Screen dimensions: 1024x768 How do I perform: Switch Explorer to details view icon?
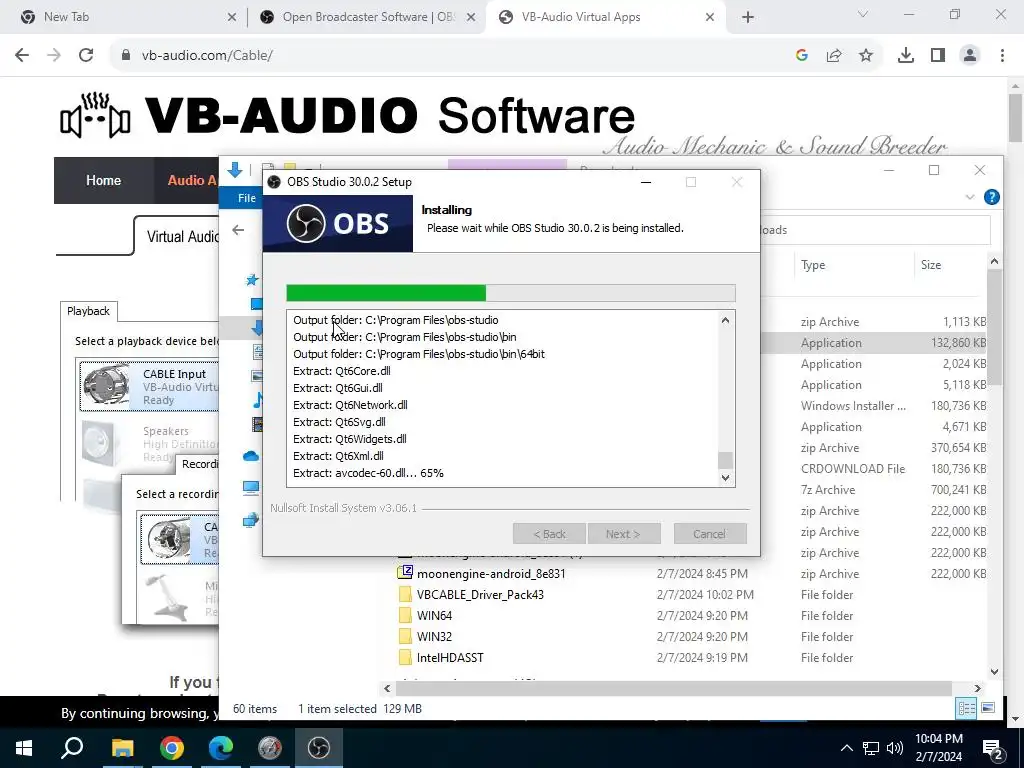point(967,708)
